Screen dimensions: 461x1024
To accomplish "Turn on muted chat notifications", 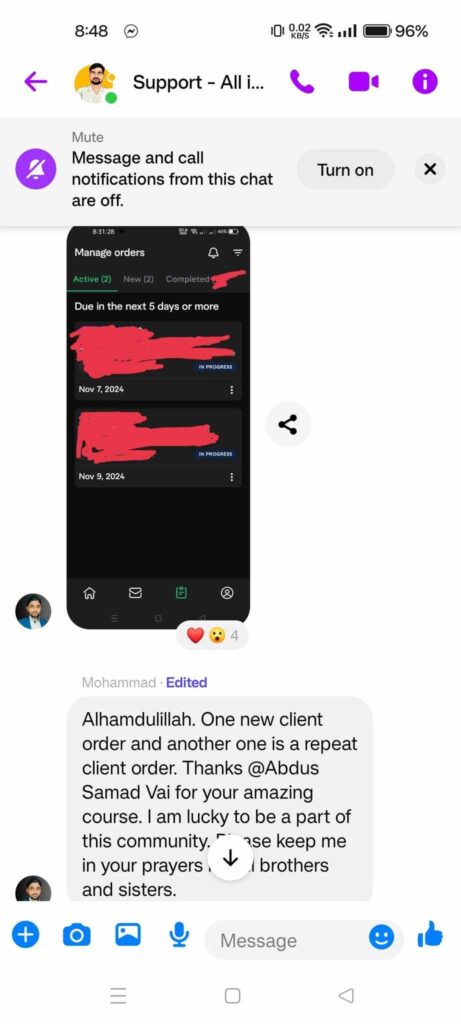I will 345,170.
